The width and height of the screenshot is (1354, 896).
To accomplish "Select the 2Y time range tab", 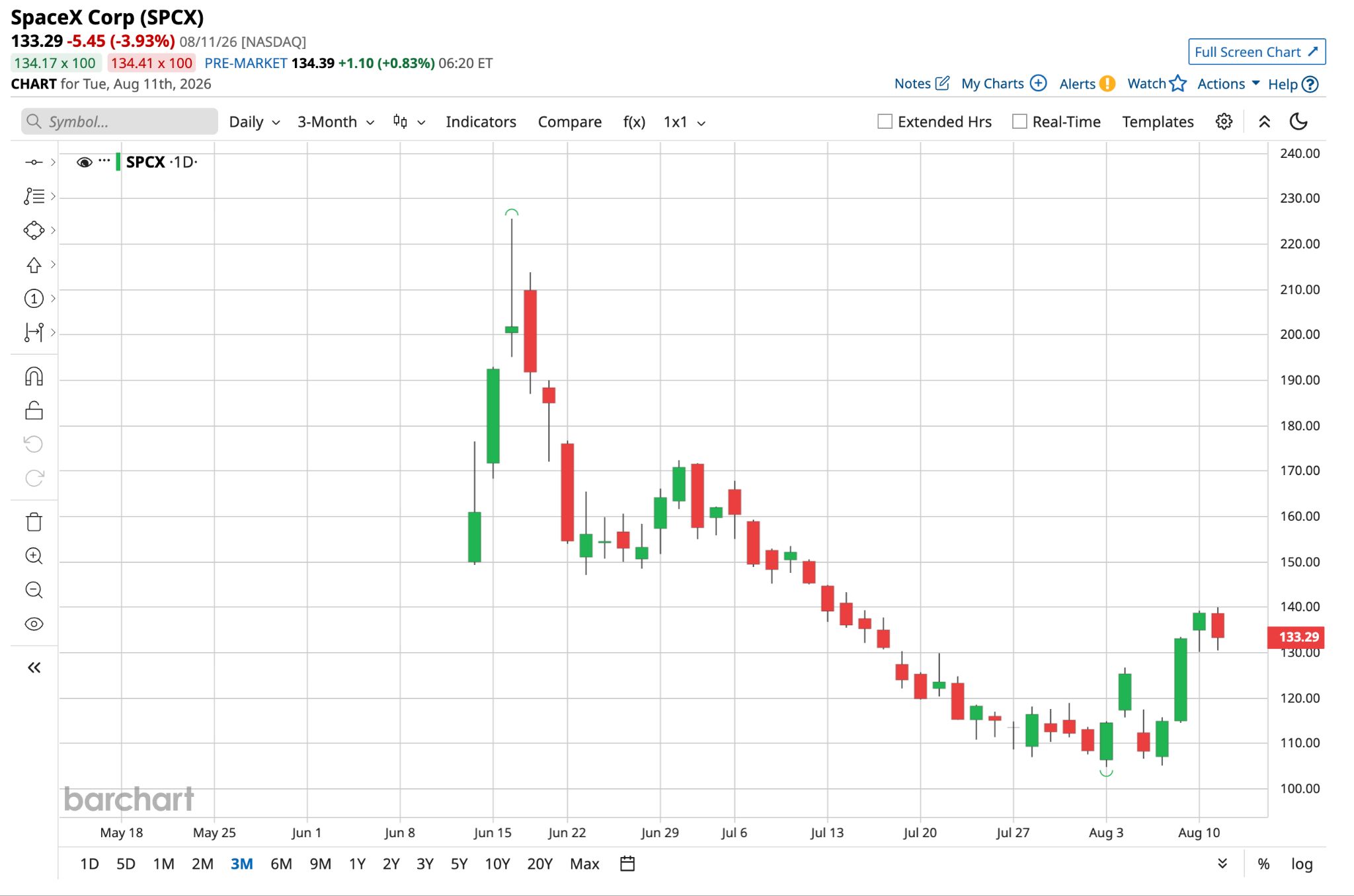I will click(x=391, y=864).
